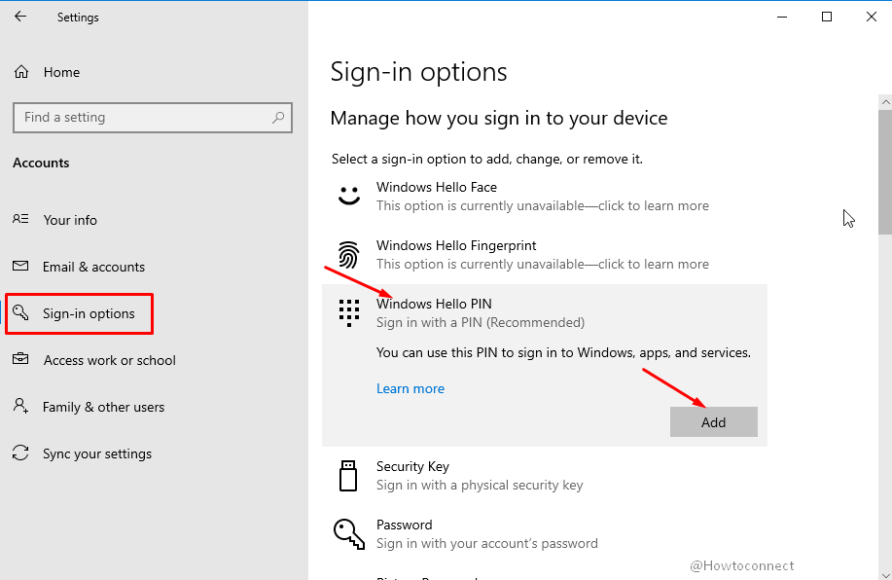Click the Family & other users icon

(21, 406)
